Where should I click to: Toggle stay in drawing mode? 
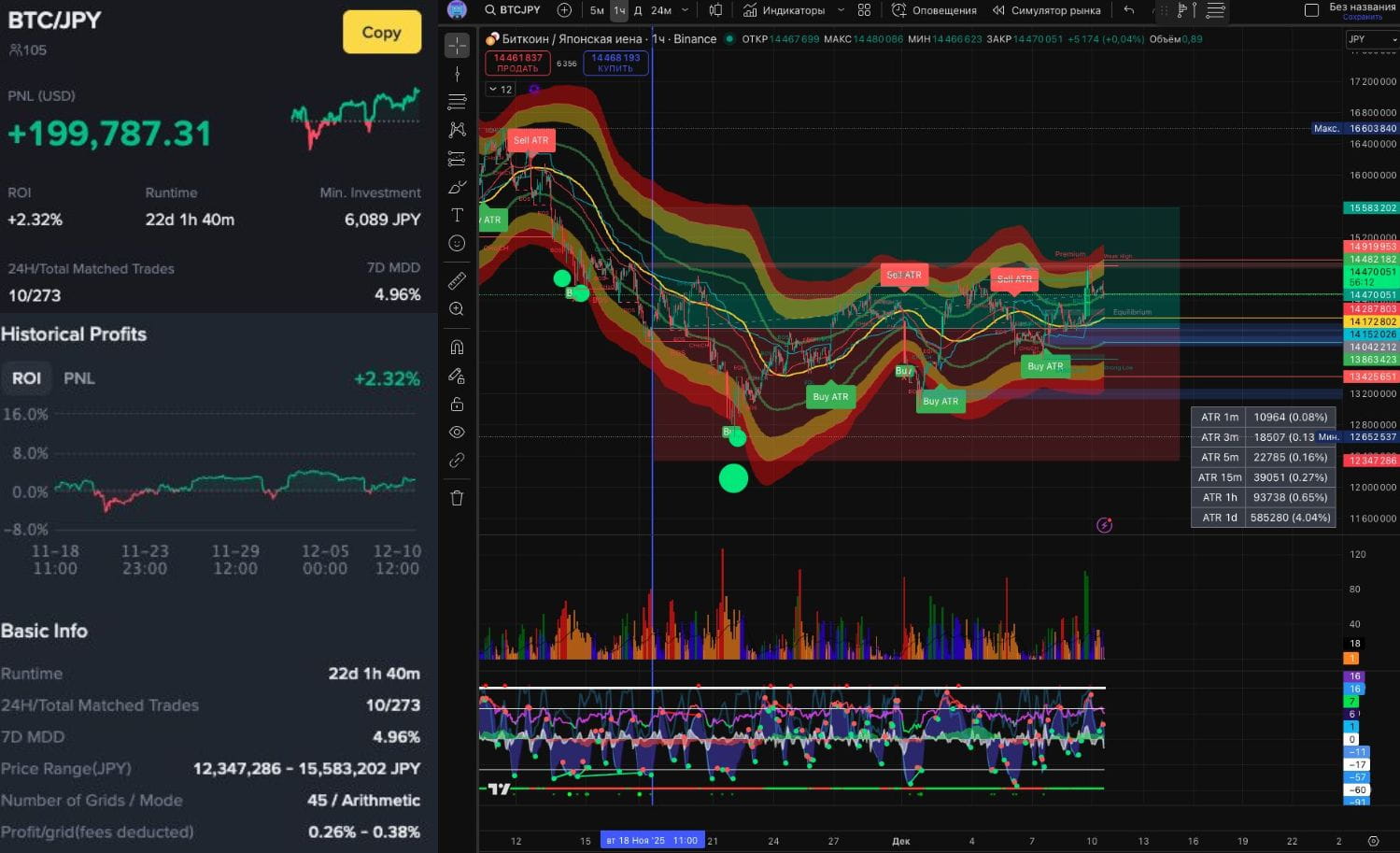tap(457, 376)
